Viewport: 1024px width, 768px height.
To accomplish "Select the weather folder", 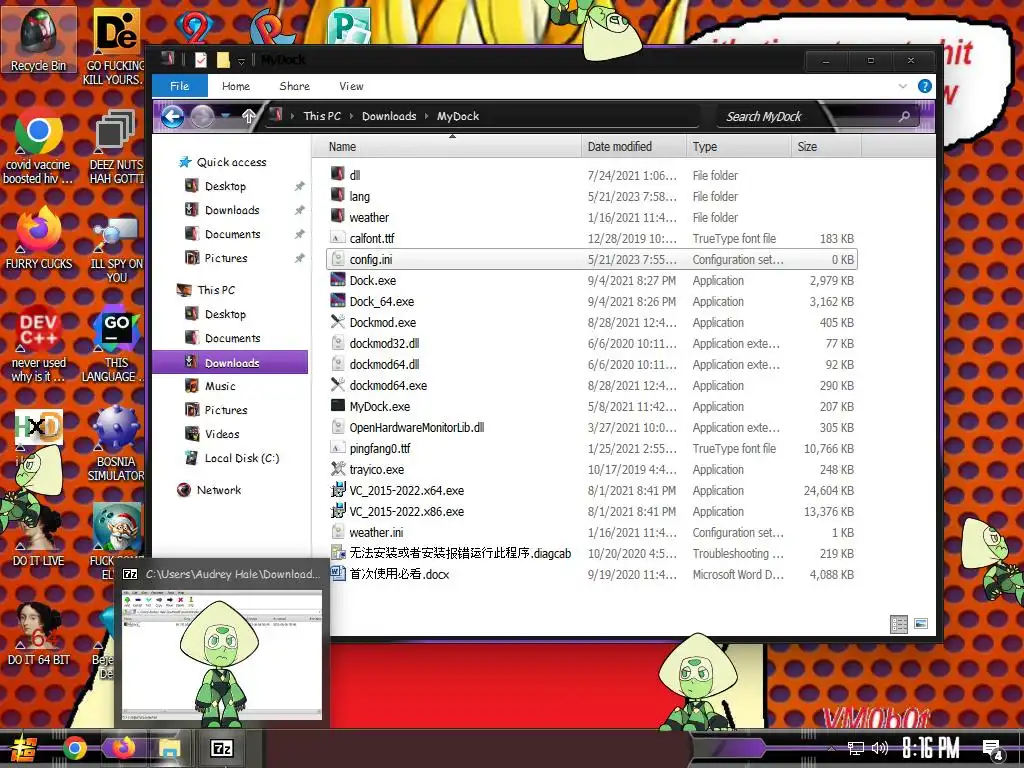I will [x=368, y=217].
